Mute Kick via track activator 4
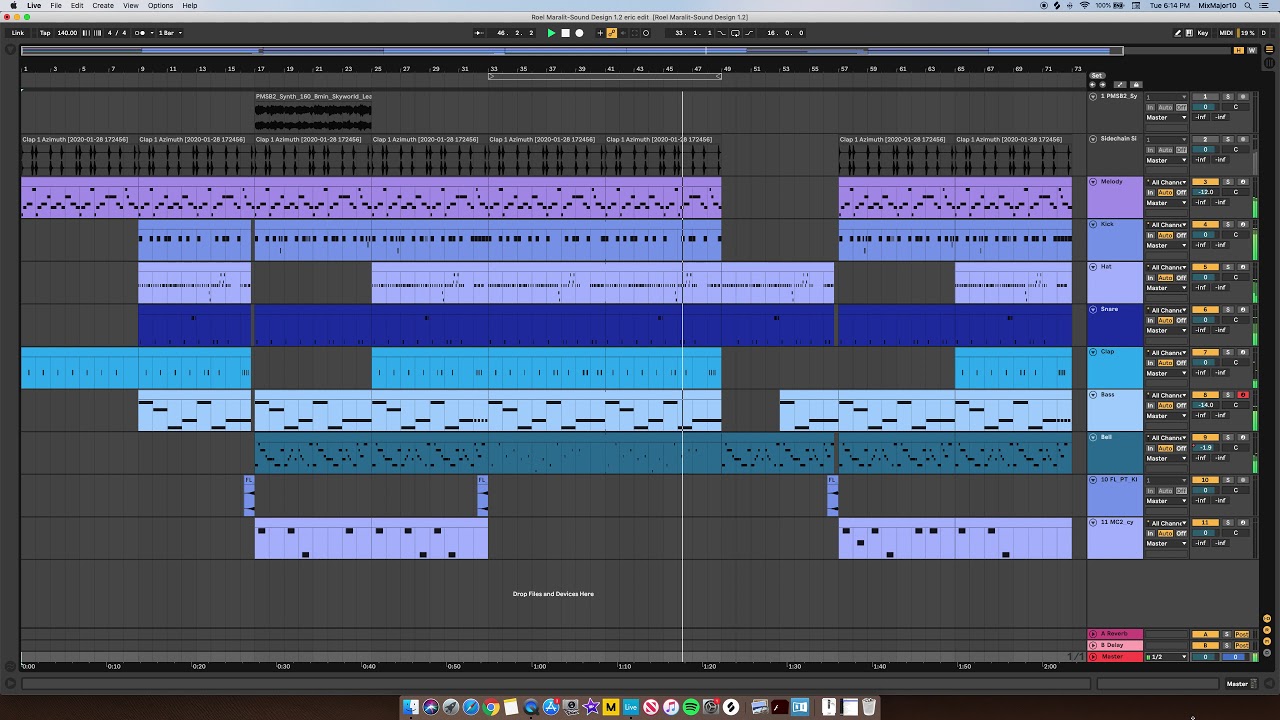Viewport: 1280px width, 720px height. click(1205, 224)
